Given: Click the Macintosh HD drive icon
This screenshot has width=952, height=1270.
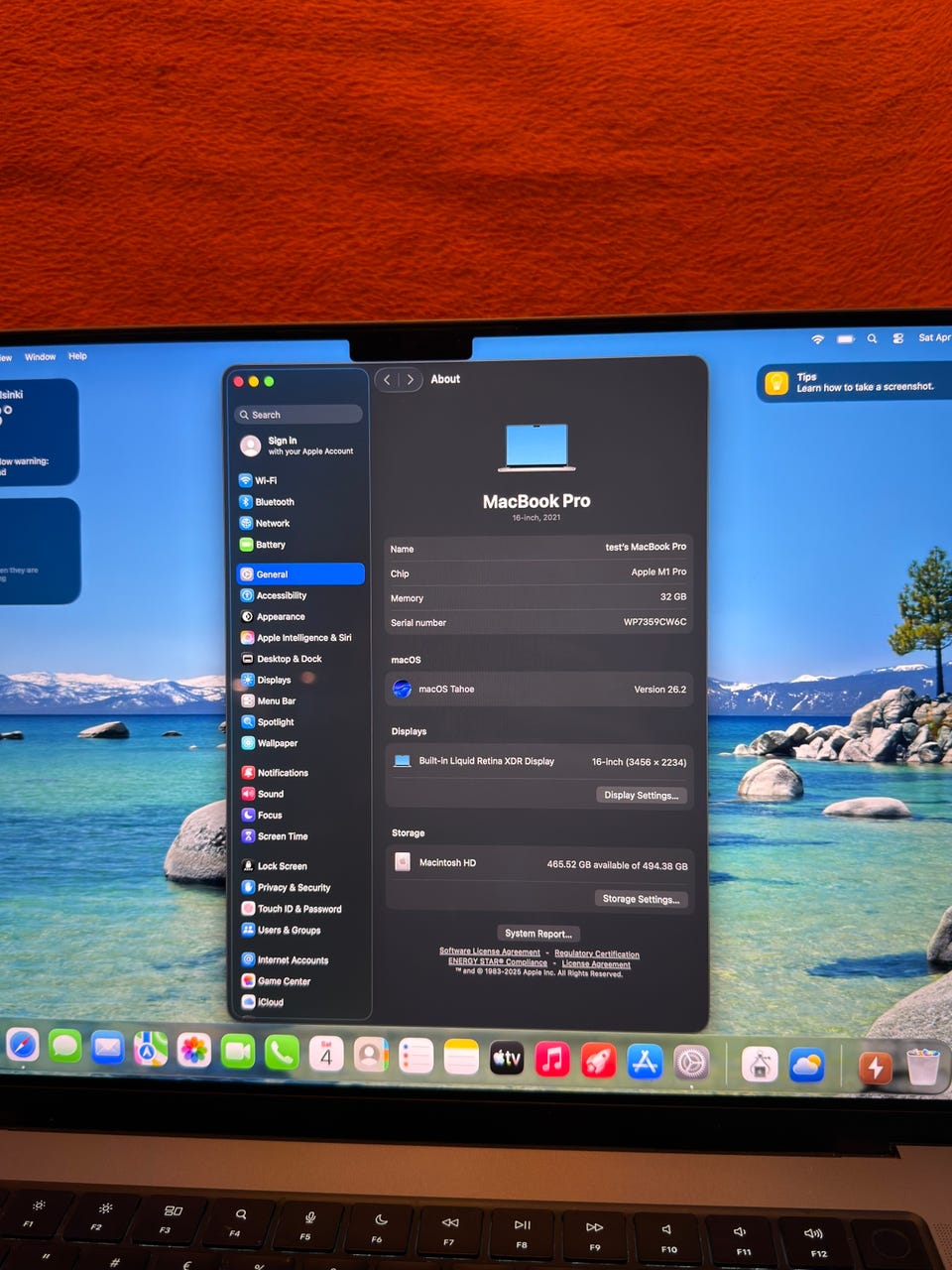Looking at the screenshot, I should pyautogui.click(x=403, y=862).
